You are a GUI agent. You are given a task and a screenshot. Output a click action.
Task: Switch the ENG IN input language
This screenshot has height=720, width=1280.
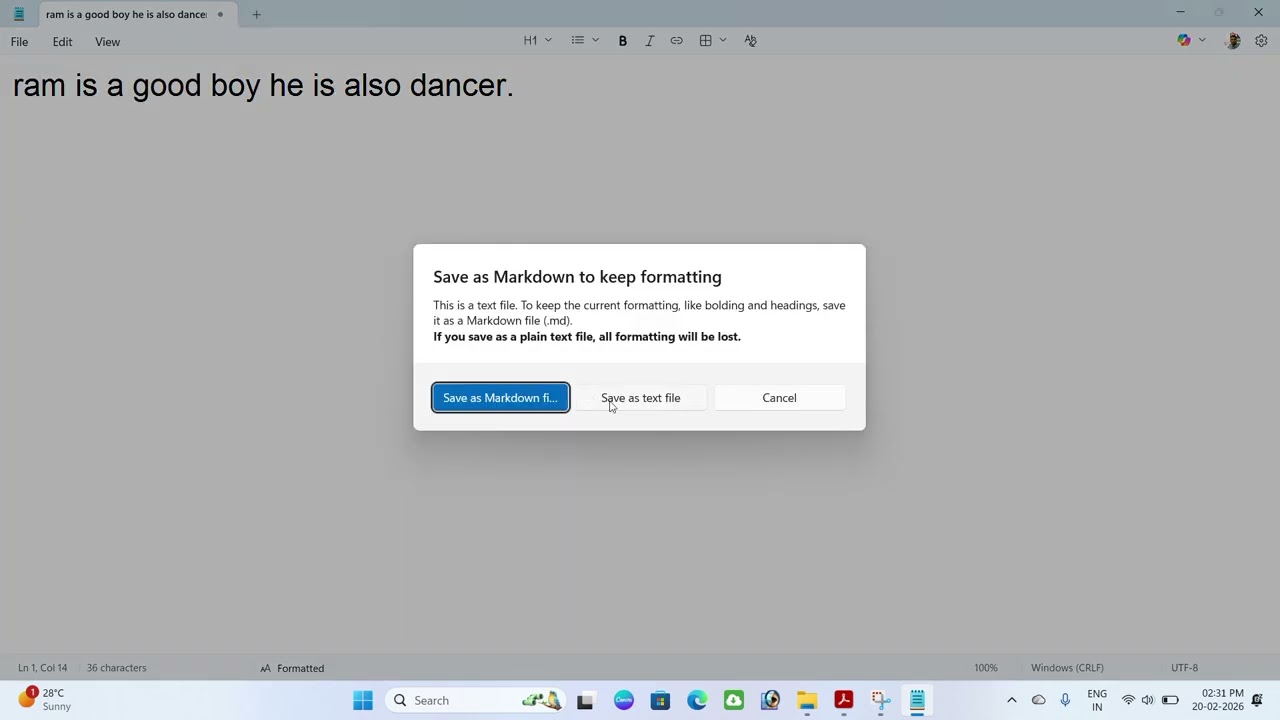click(x=1097, y=700)
